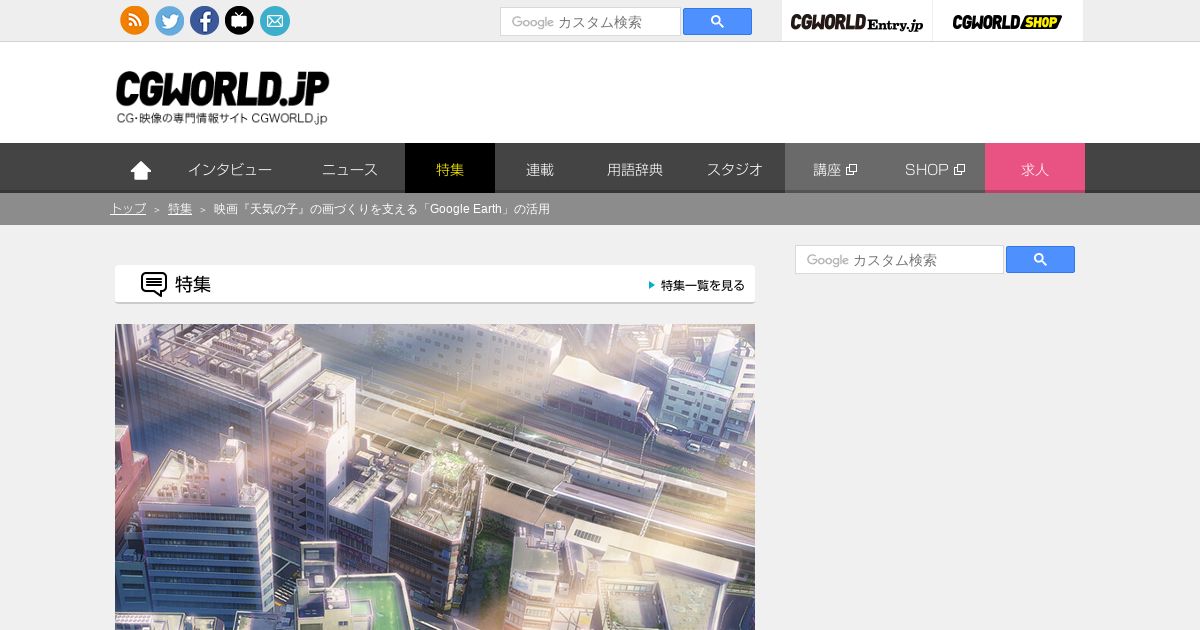Open 特集一覧を見る link
Image resolution: width=1200 pixels, height=630 pixels.
(x=697, y=285)
